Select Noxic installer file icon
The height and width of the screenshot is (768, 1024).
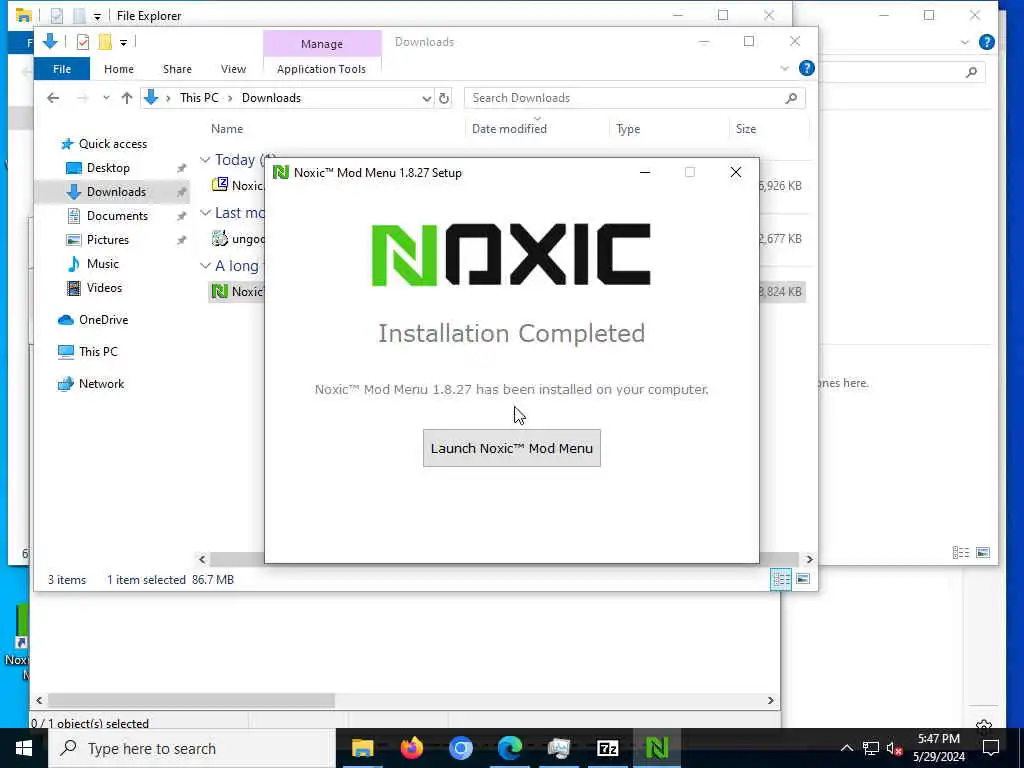tap(220, 291)
